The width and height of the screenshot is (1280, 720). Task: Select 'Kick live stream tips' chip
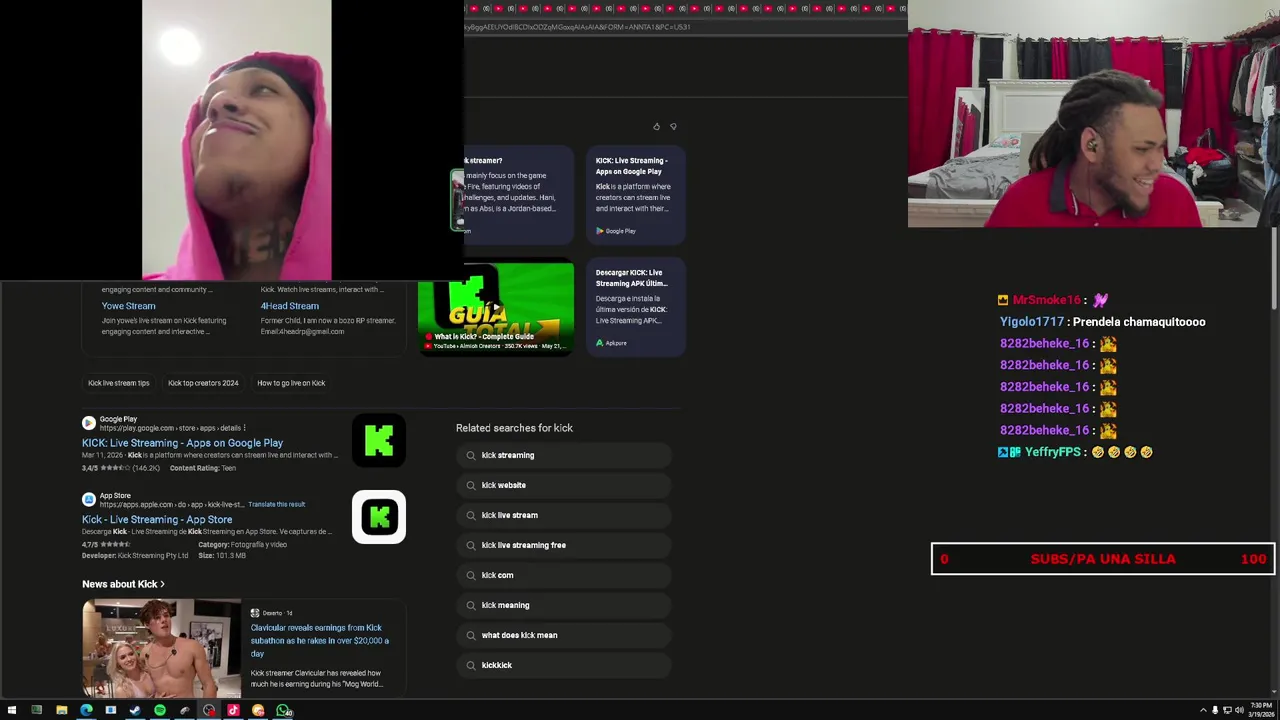(118, 383)
